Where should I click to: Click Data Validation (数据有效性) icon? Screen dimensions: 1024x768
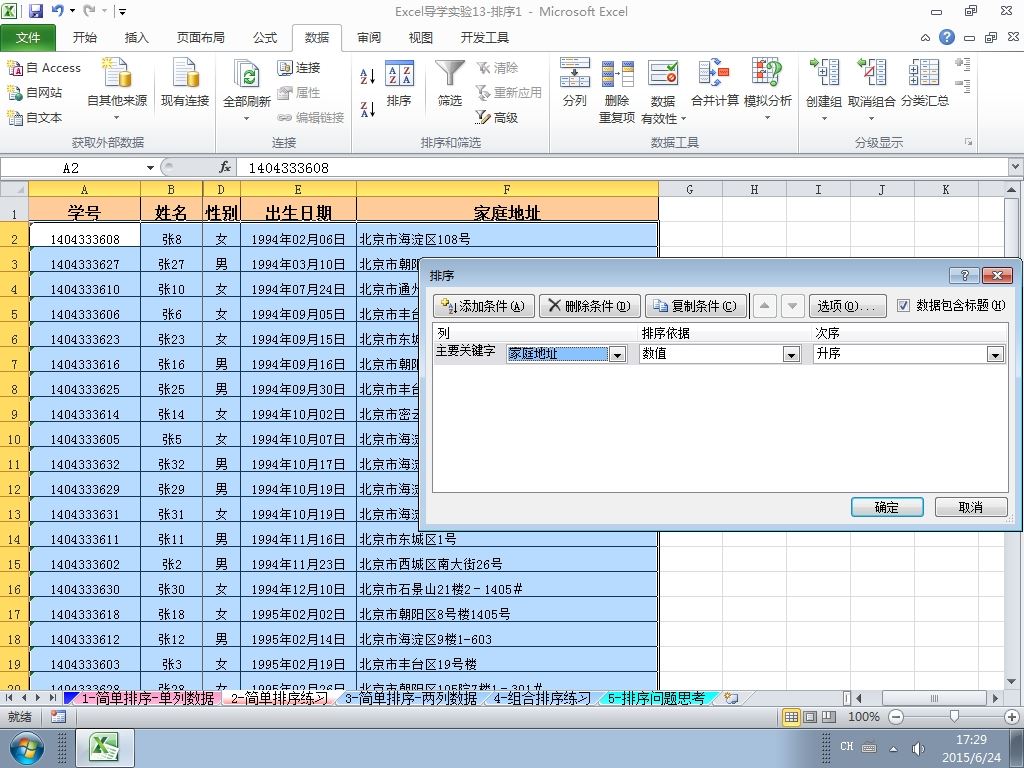[663, 73]
